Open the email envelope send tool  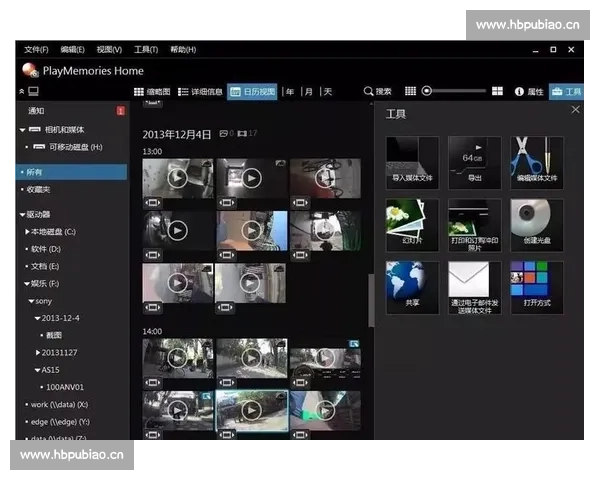point(474,287)
